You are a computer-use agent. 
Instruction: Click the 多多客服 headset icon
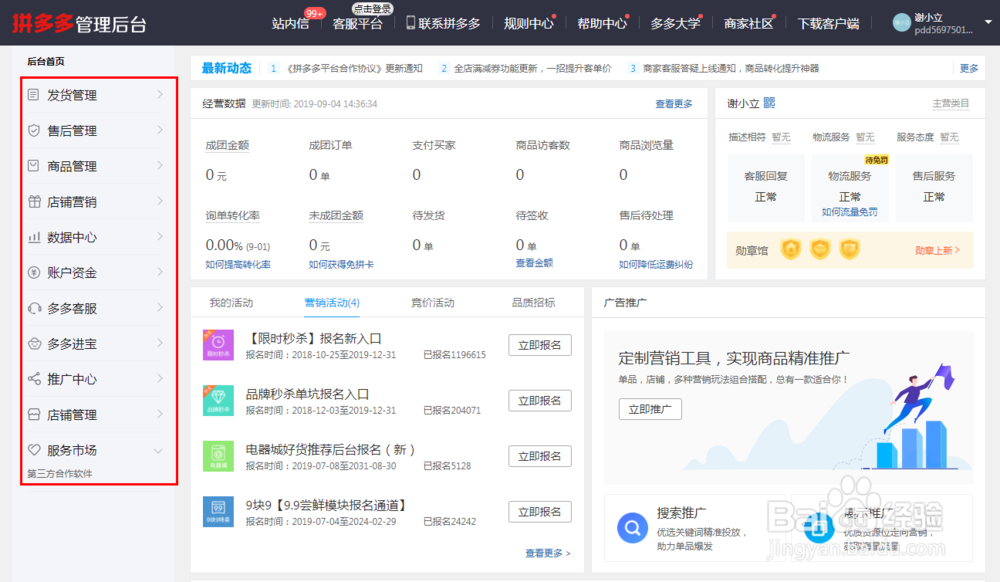tap(34, 309)
